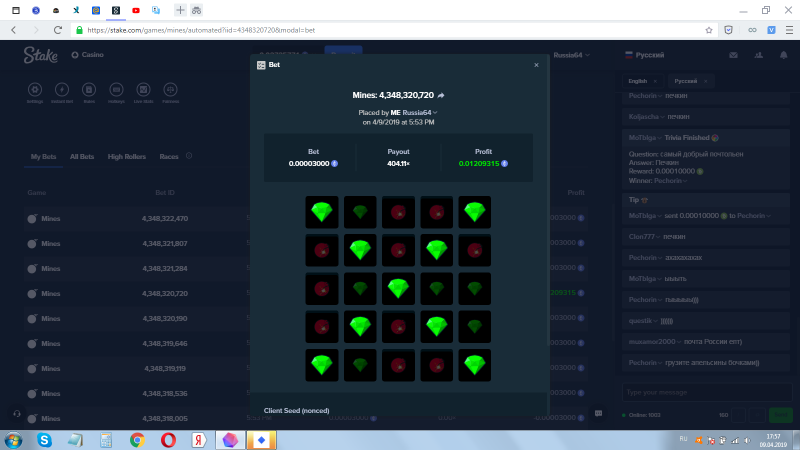Click the support headset icon
This screenshot has width=800, height=450.
[17, 414]
